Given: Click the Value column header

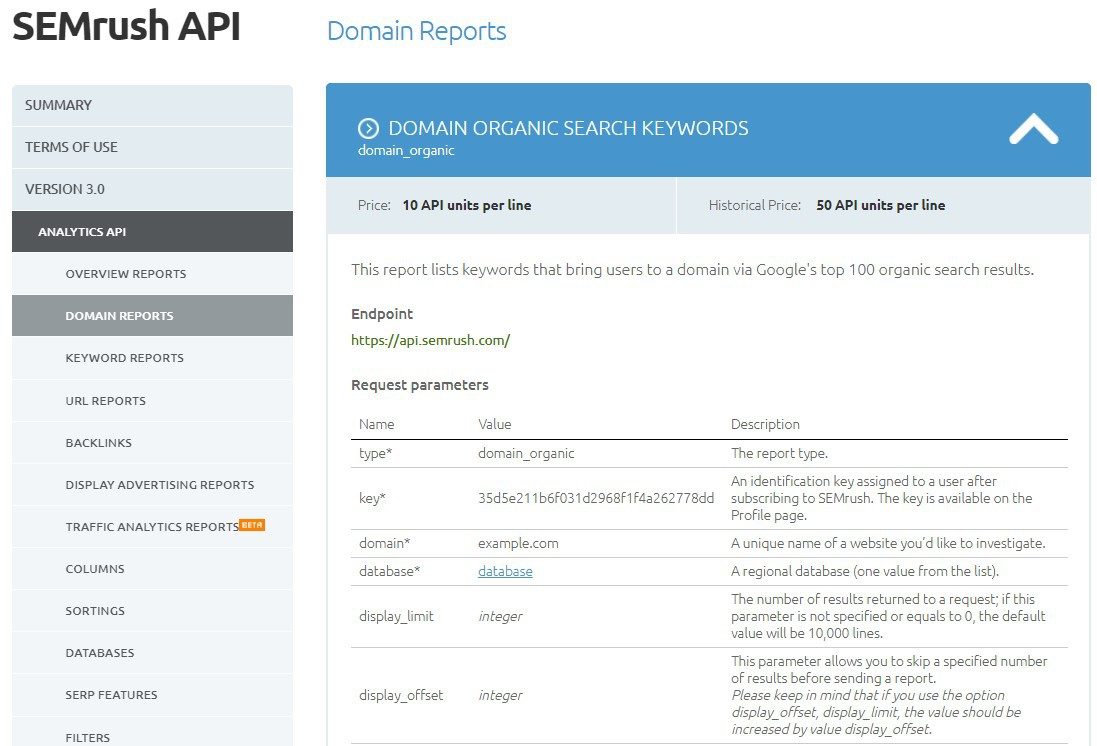Looking at the screenshot, I should (x=495, y=424).
